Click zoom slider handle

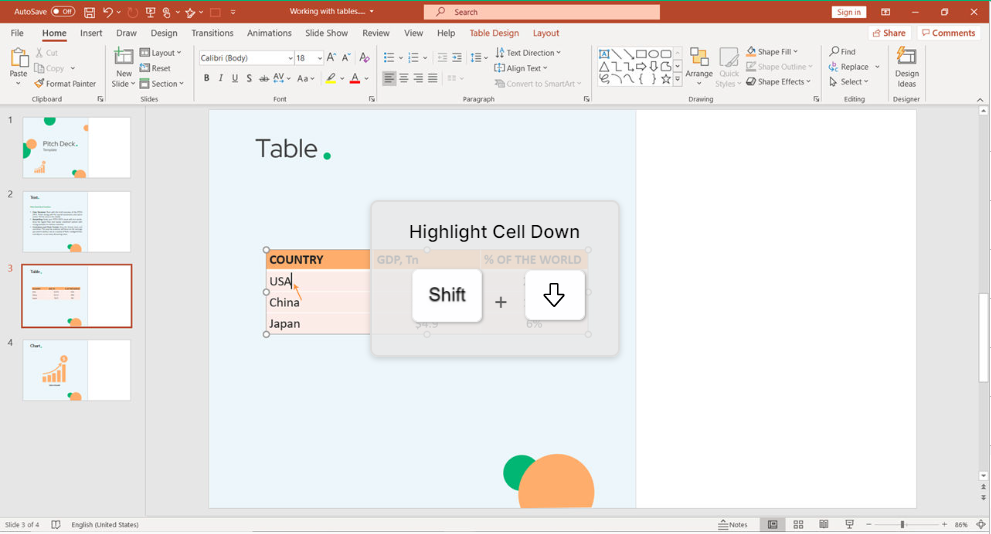tap(903, 525)
